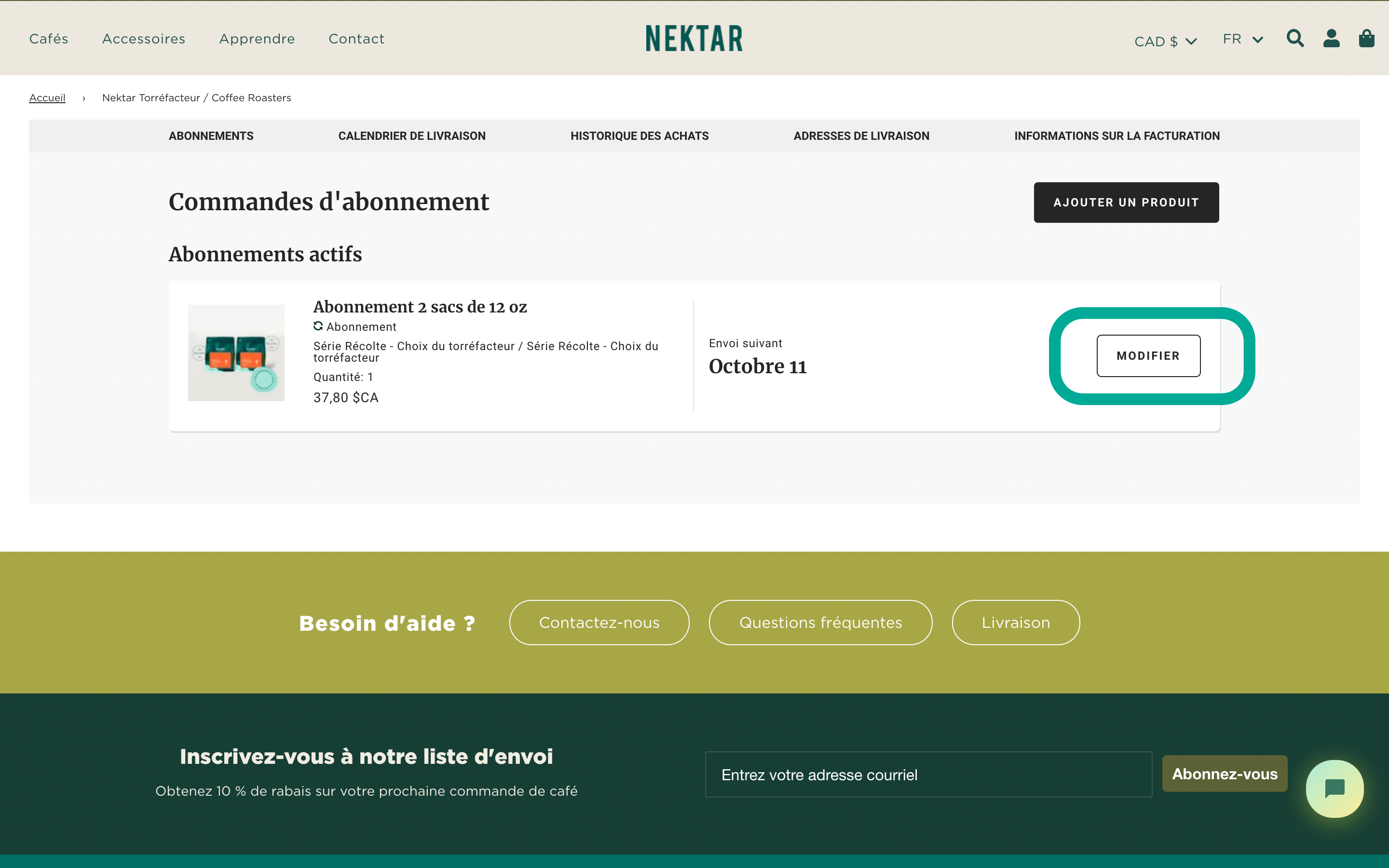1389x868 pixels.
Task: Click the Série Récolte description text
Action: click(486, 352)
